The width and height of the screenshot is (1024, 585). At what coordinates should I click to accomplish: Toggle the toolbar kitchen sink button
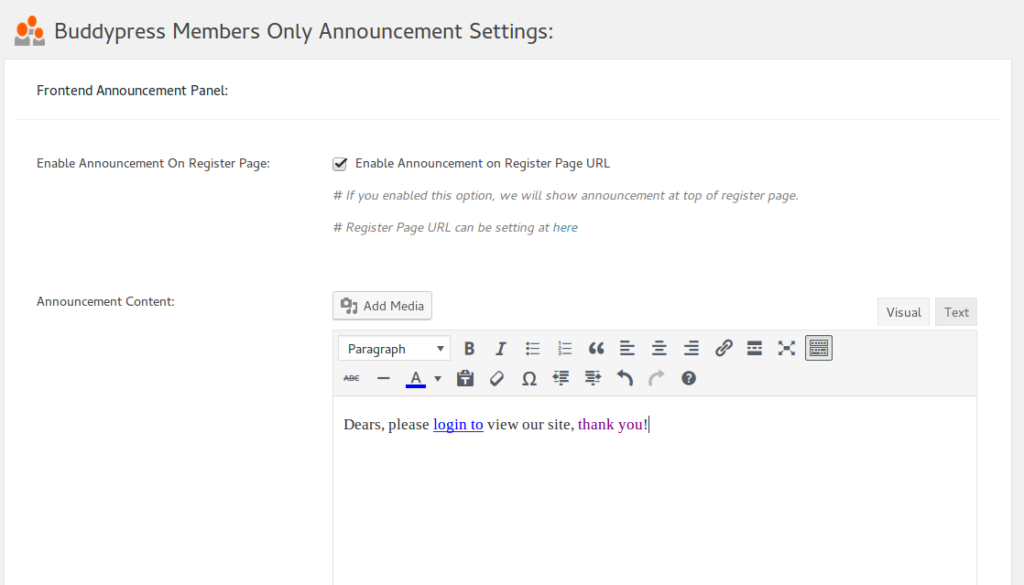point(818,348)
